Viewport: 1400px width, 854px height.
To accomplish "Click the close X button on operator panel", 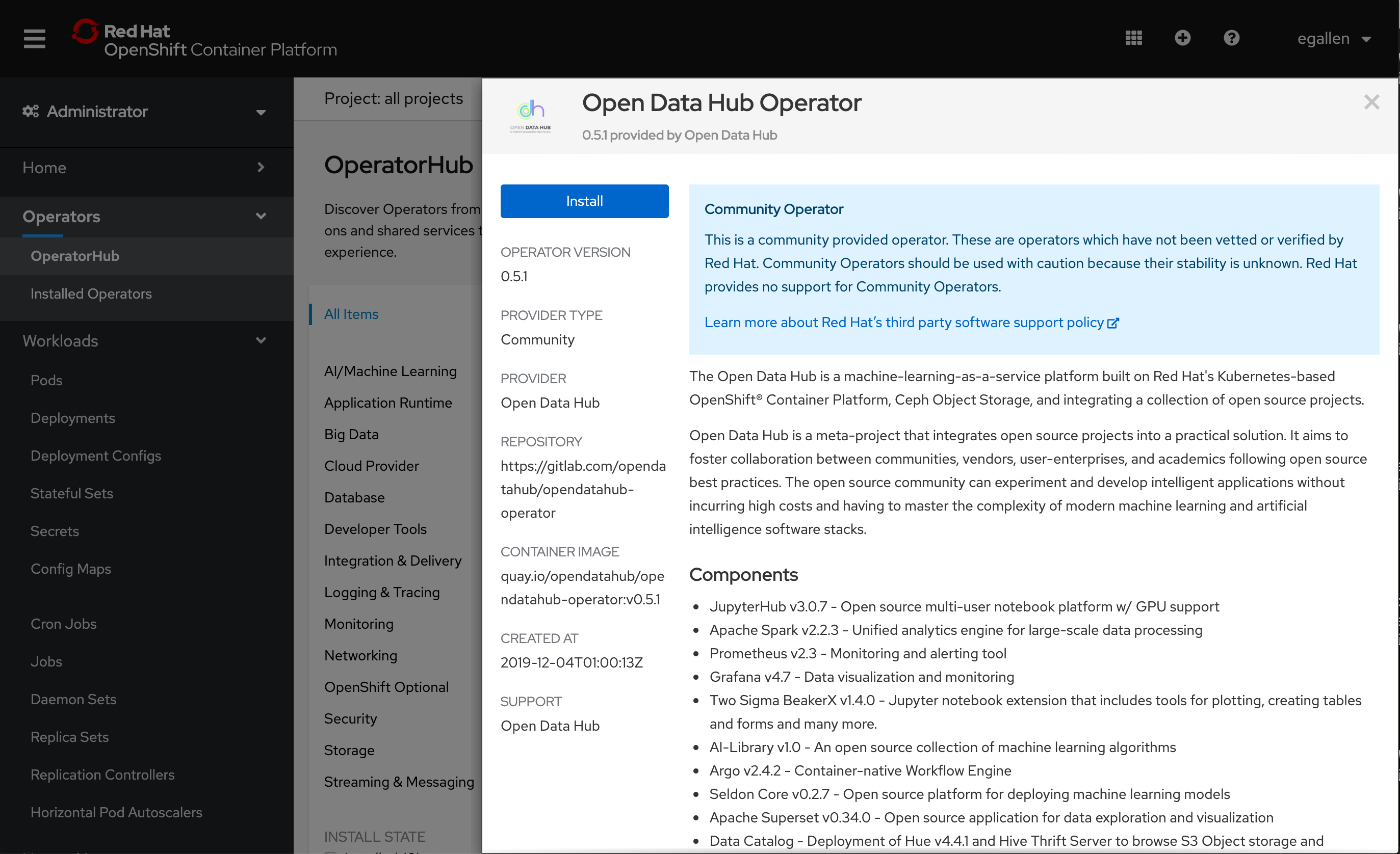I will point(1372,102).
